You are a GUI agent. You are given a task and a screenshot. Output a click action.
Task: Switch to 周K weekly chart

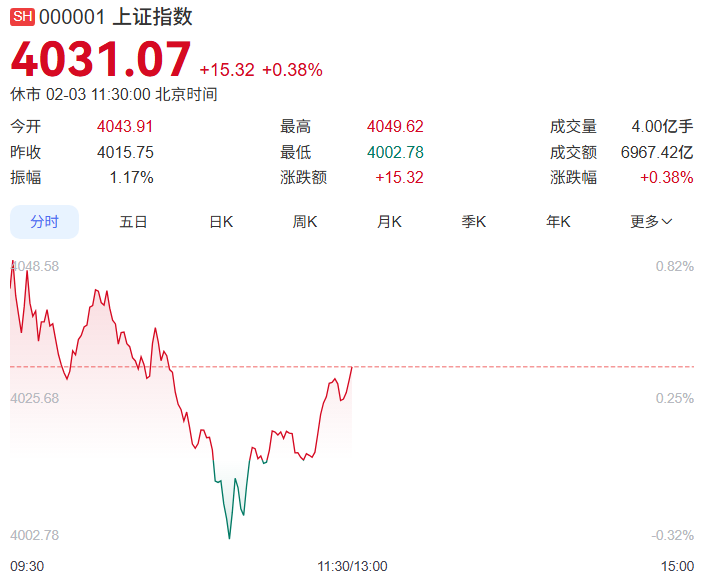pos(305,222)
